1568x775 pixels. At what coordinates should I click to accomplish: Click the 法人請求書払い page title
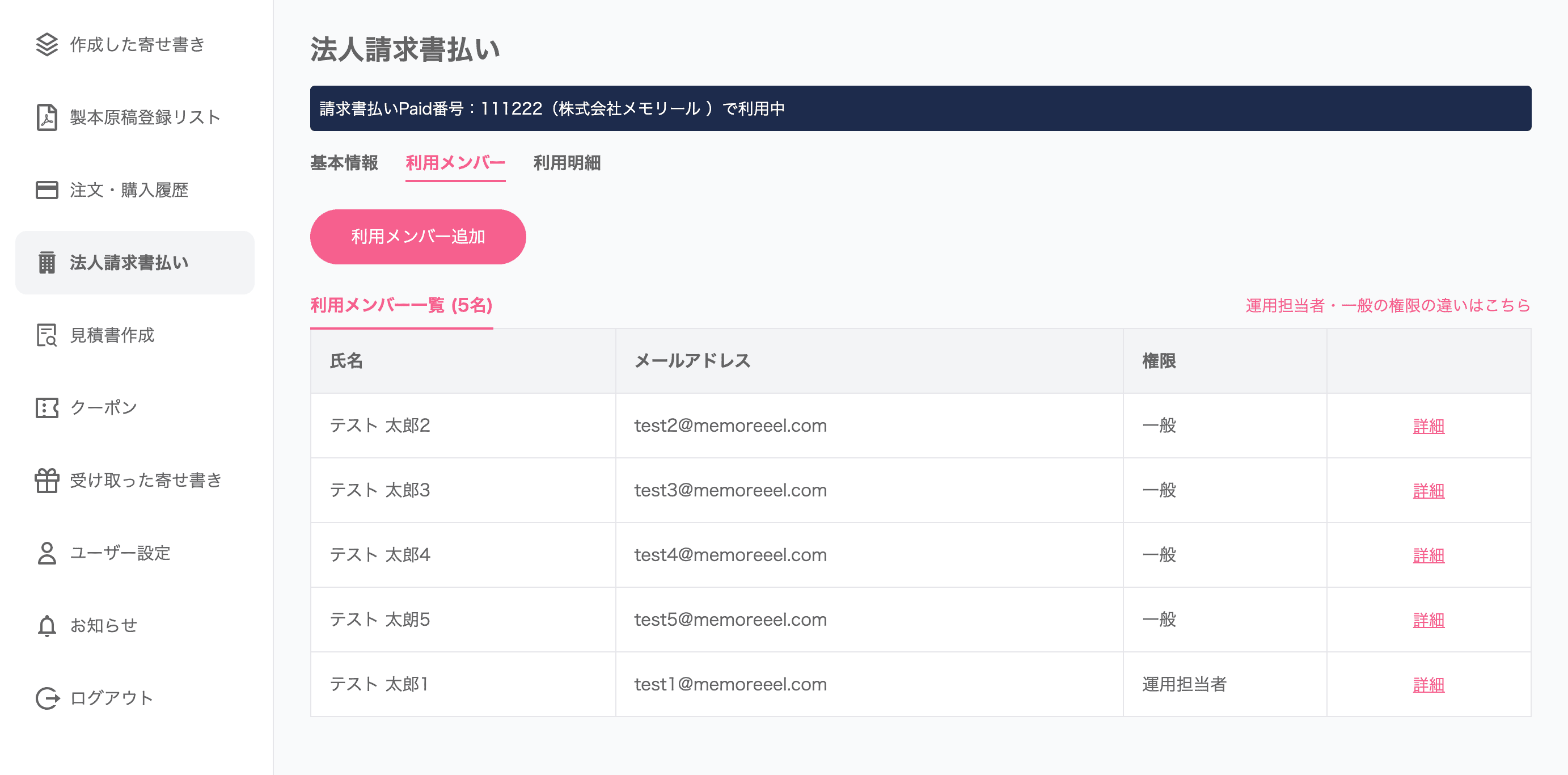click(405, 49)
